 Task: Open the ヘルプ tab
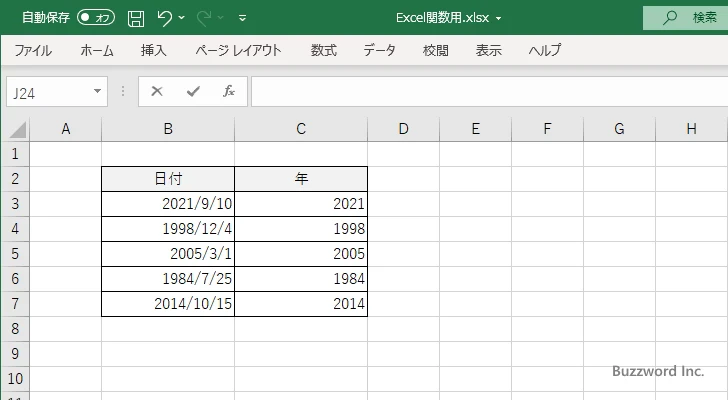[x=545, y=50]
